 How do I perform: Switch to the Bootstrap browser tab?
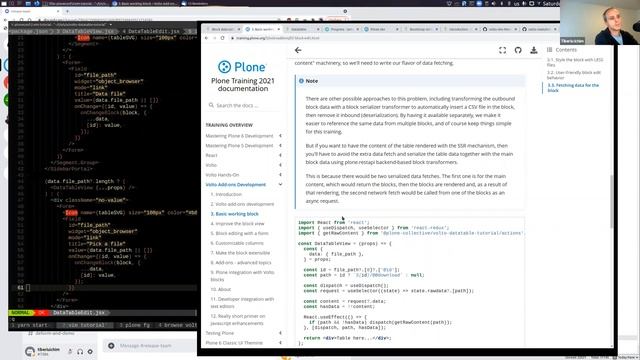coord(421,29)
